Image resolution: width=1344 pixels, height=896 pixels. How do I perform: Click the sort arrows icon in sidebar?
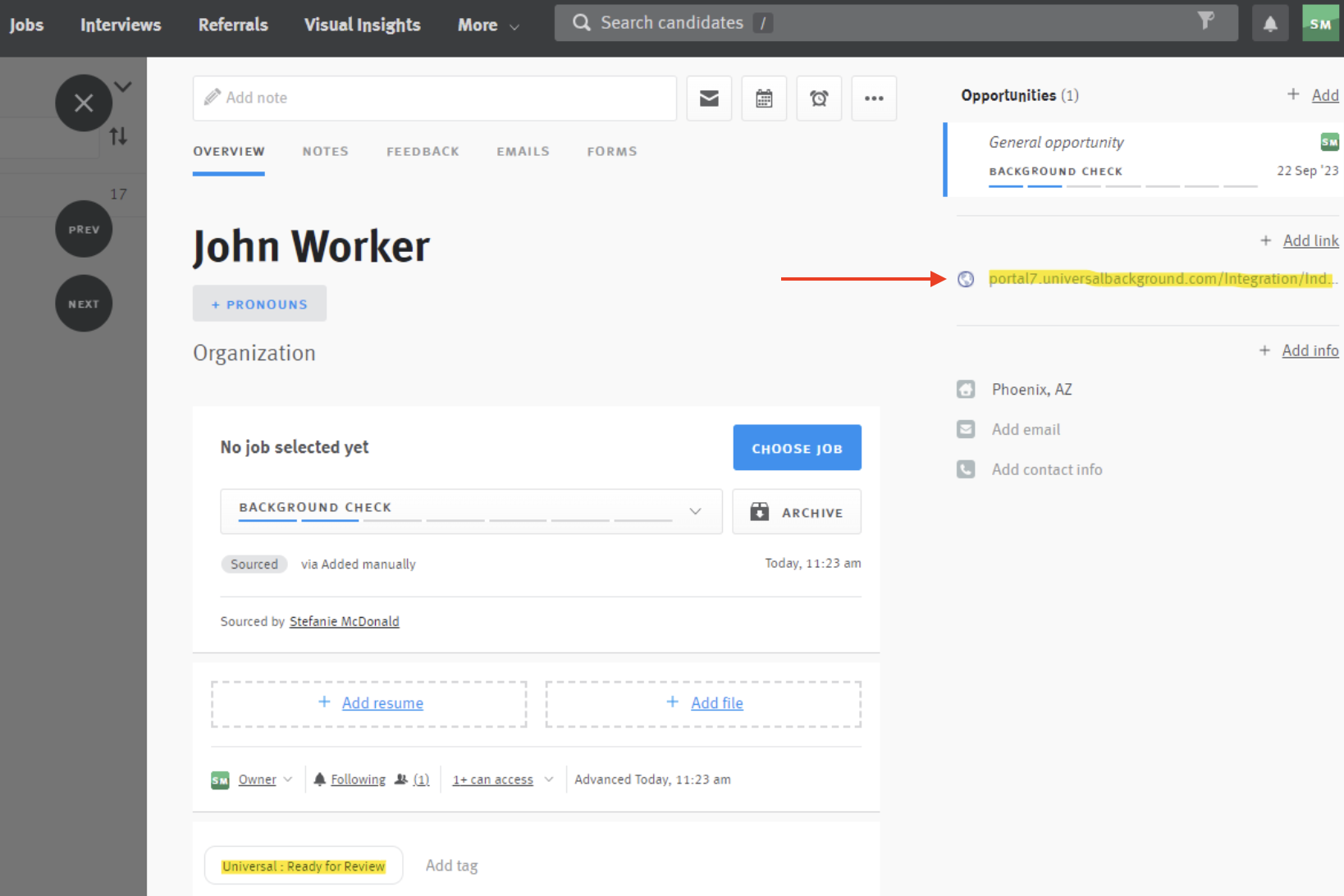tap(118, 137)
